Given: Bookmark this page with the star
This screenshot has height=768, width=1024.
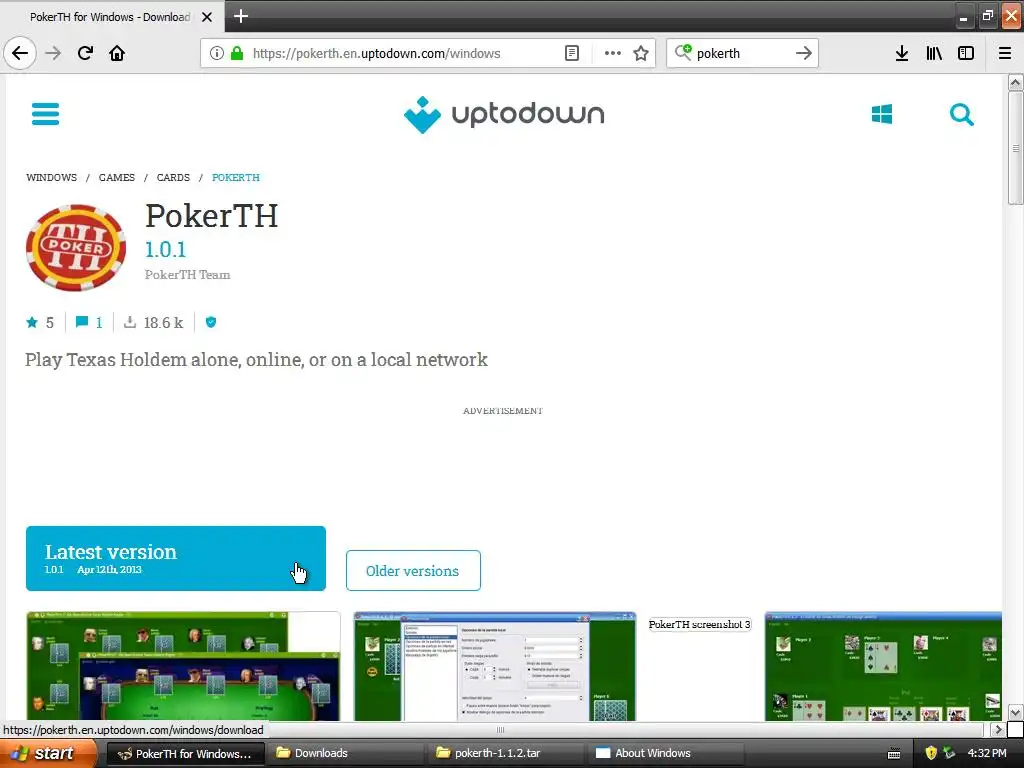Looking at the screenshot, I should (641, 54).
